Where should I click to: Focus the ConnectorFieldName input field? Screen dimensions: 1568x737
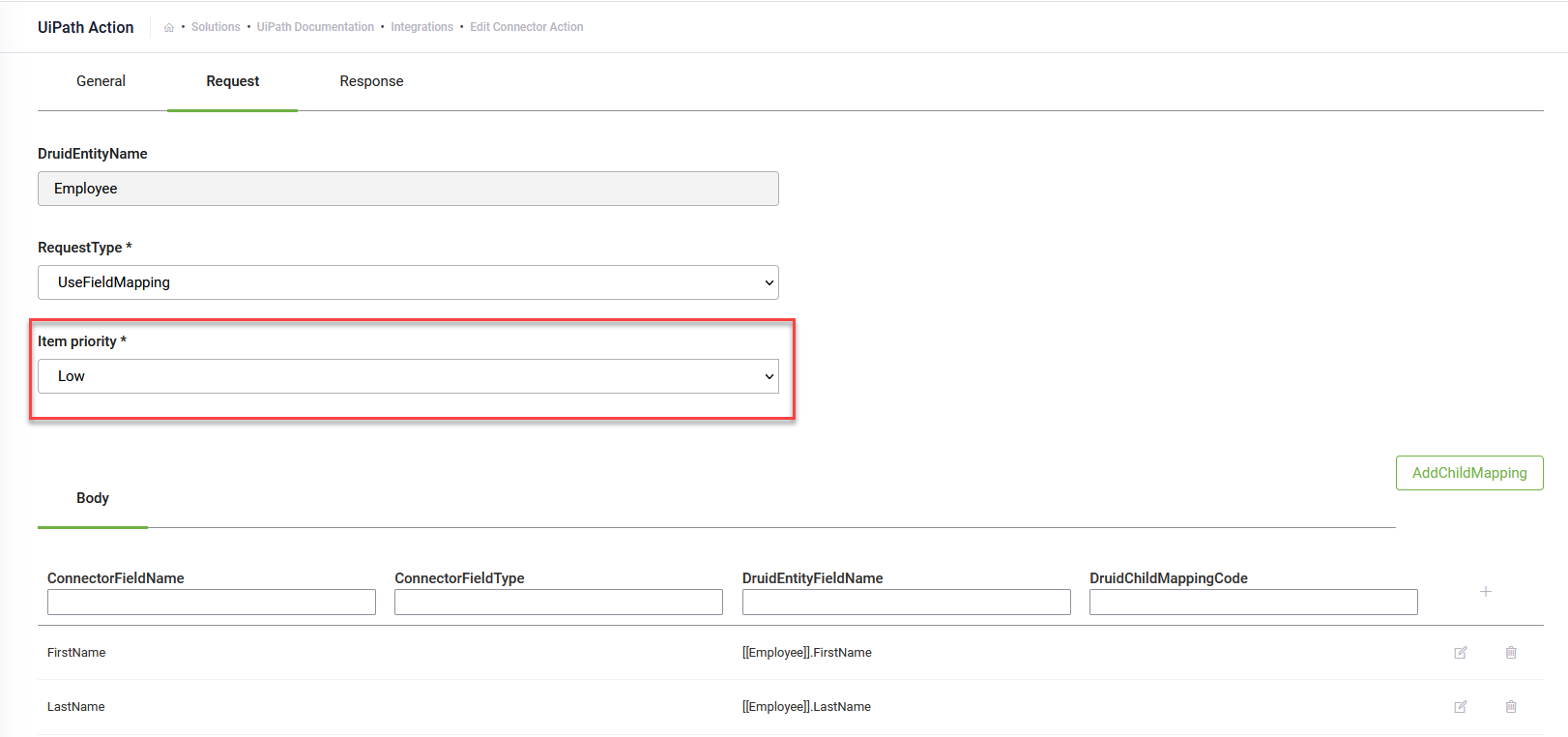pyautogui.click(x=212, y=603)
